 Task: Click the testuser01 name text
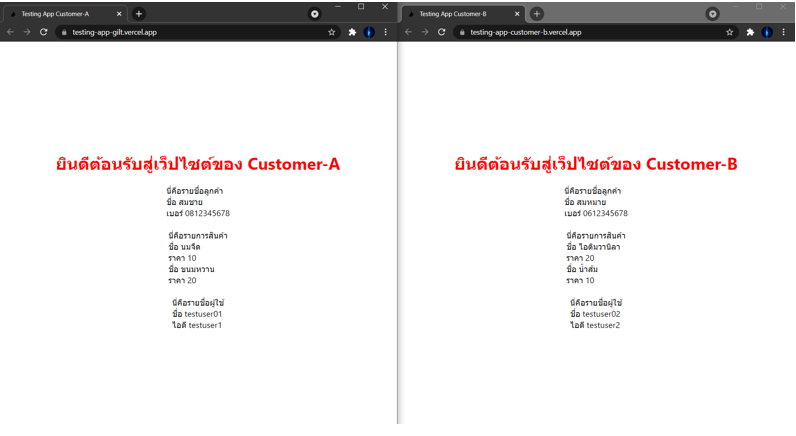[203, 314]
